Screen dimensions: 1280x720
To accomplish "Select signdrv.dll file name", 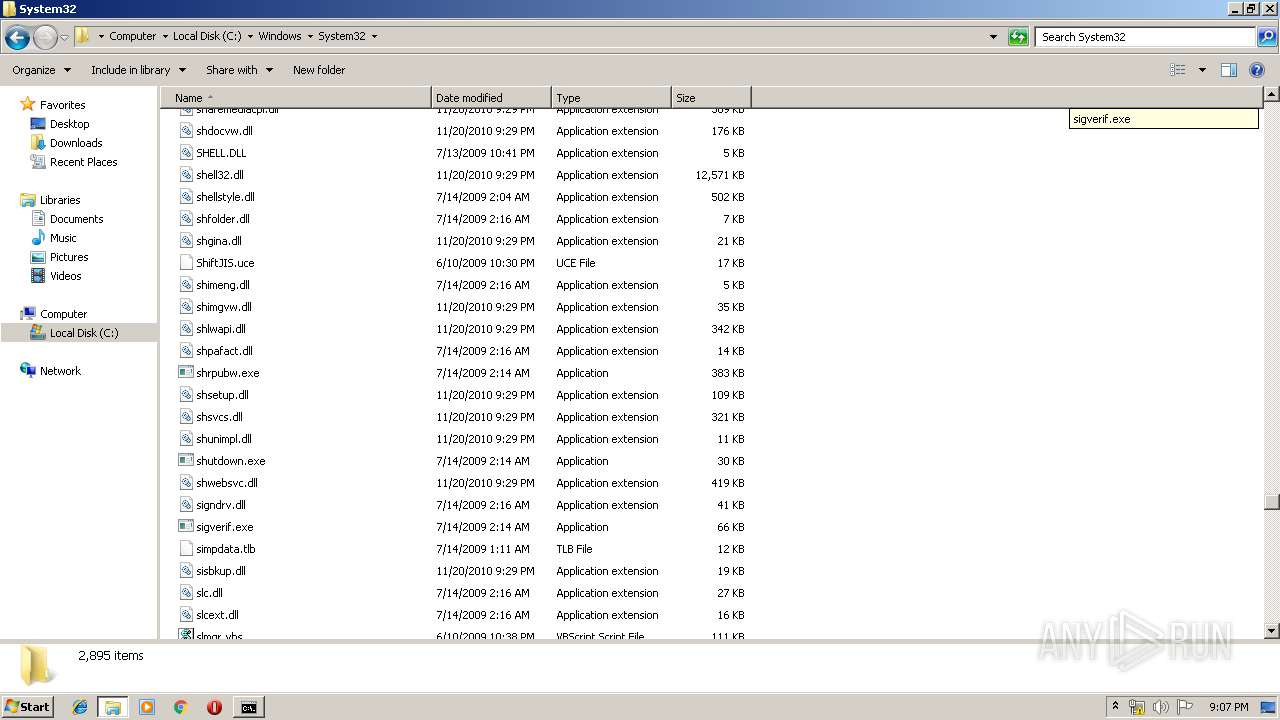I will coord(221,505).
